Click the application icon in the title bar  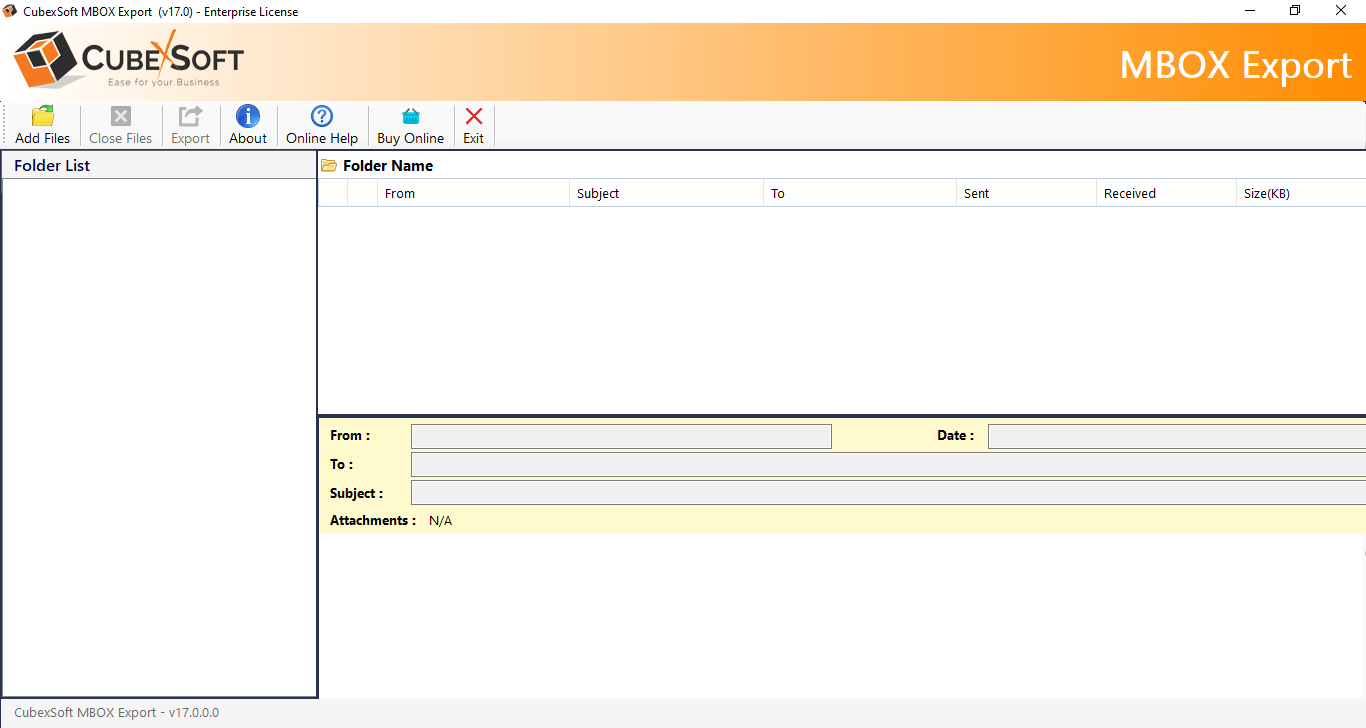9,11
